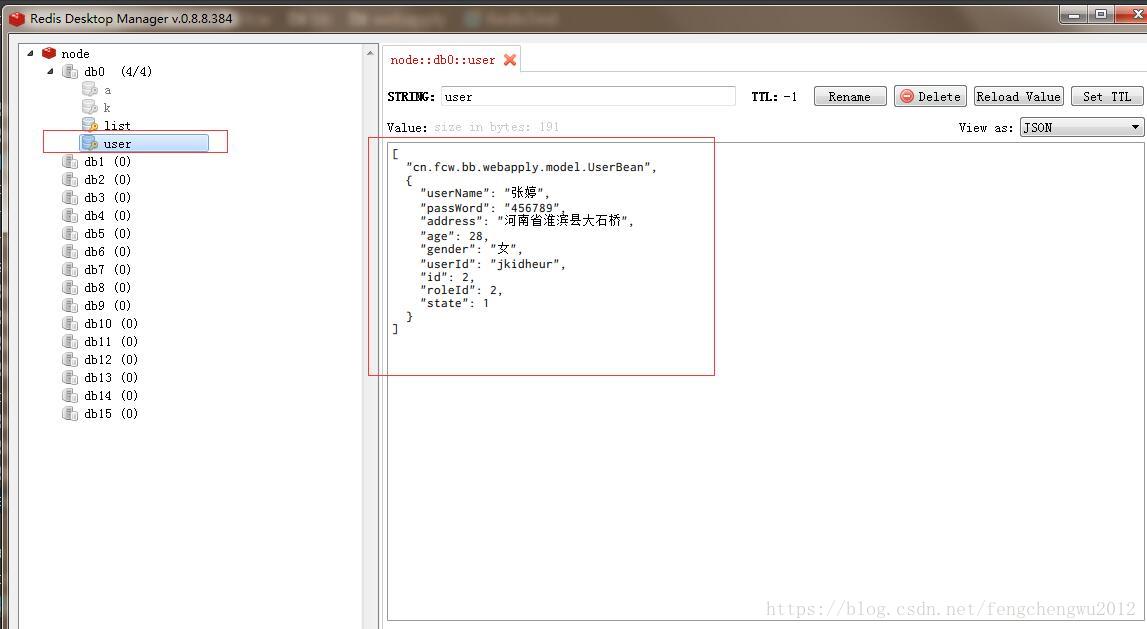Click the "state": 1 line
The width and height of the screenshot is (1147, 629).
coord(454,303)
